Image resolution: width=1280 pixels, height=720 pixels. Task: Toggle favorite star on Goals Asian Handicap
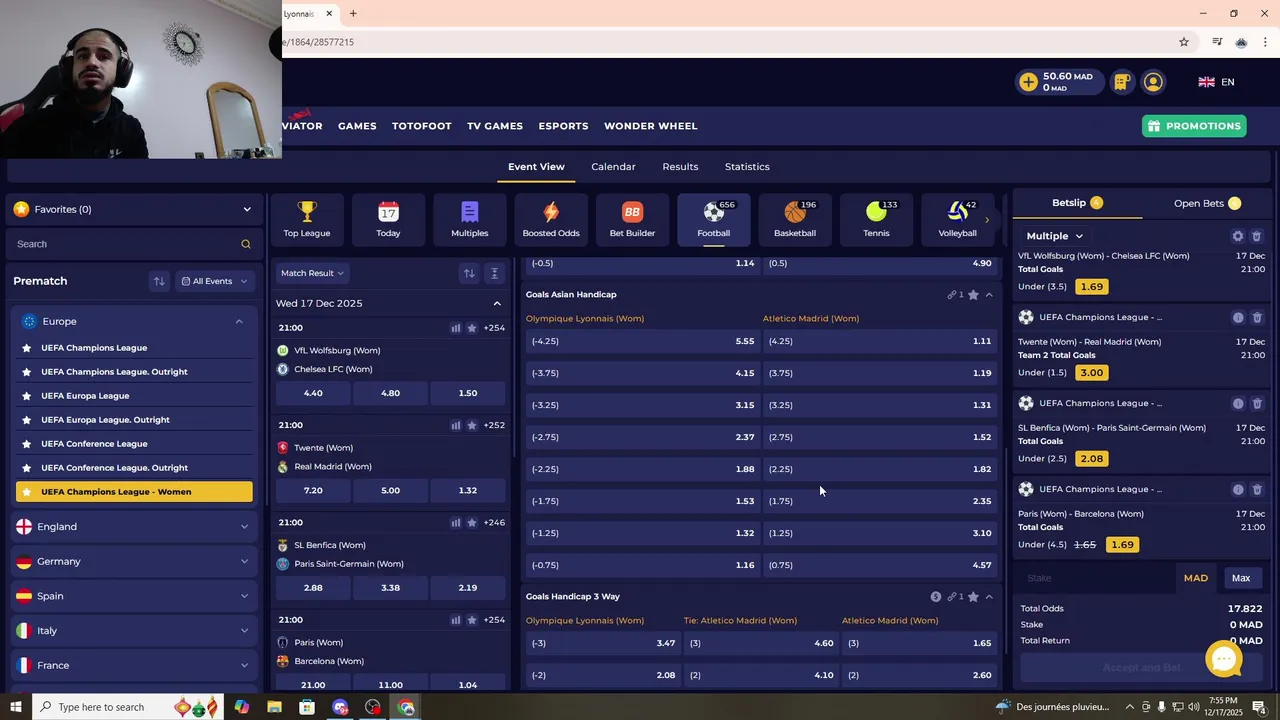(973, 295)
